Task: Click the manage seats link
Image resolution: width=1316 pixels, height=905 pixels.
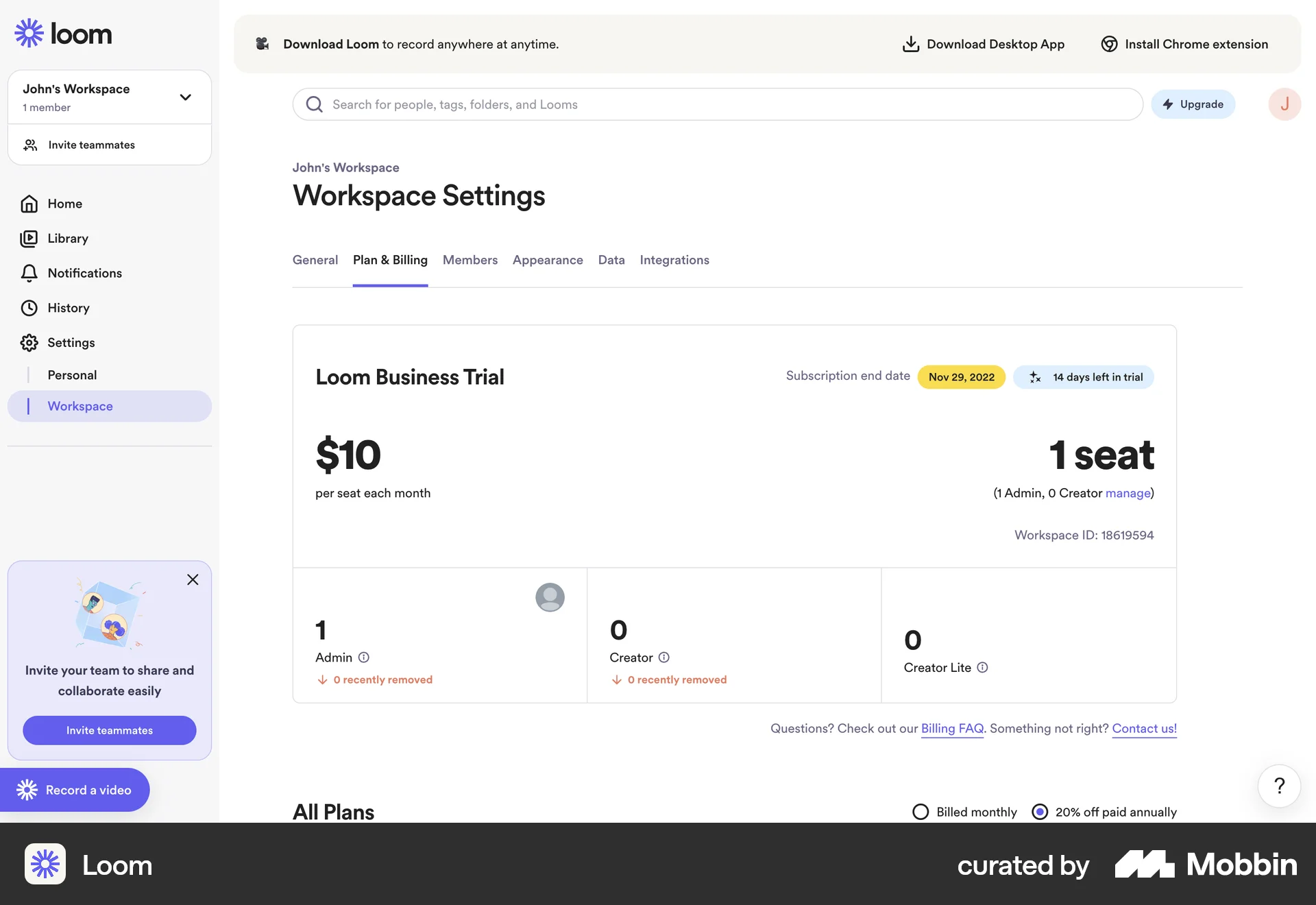Action: tap(1128, 493)
